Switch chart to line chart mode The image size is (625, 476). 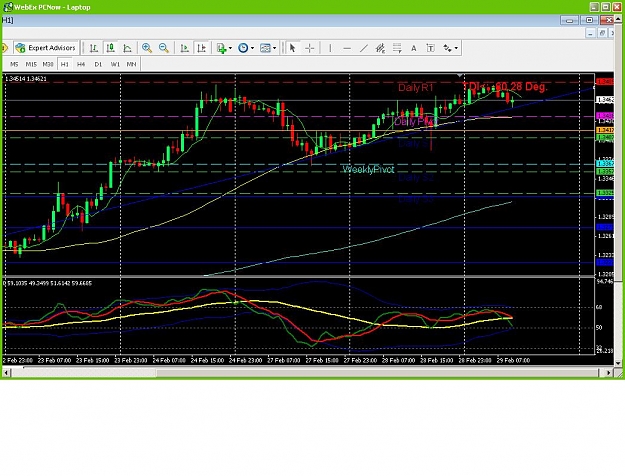pos(127,48)
